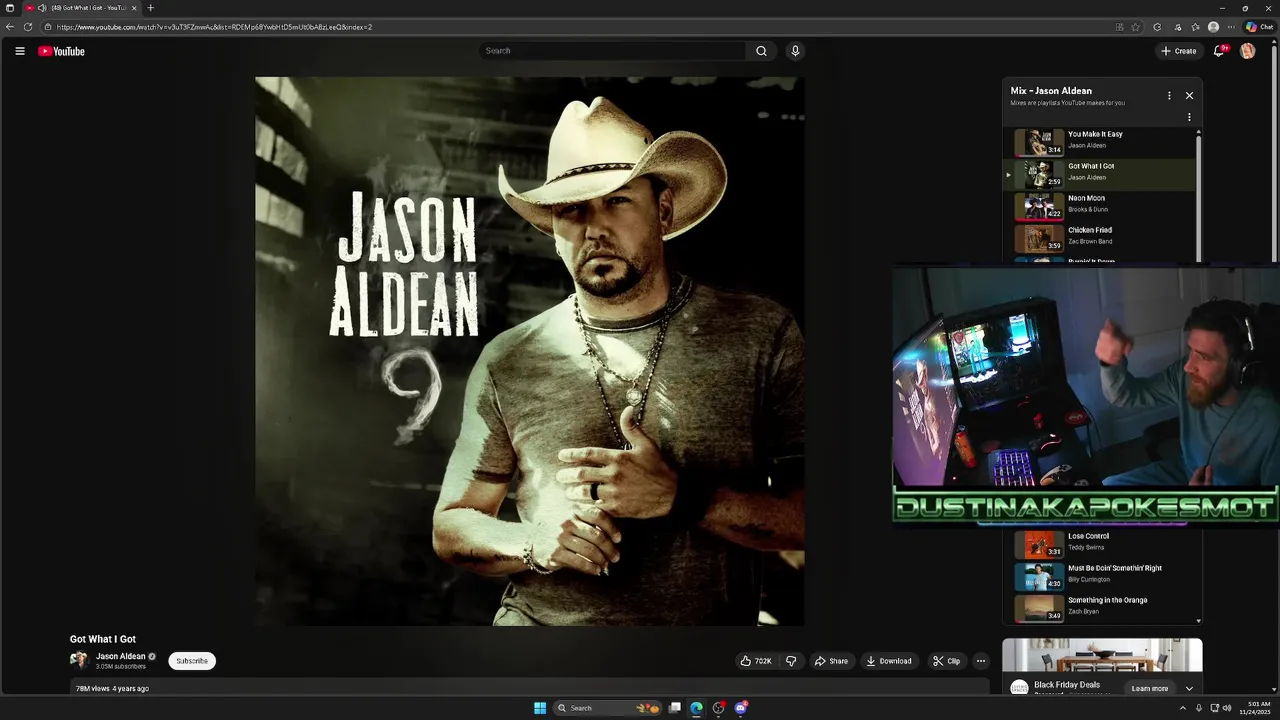Open the Jason Aldean channel link
Viewport: 1280px width, 720px height.
pos(121,656)
